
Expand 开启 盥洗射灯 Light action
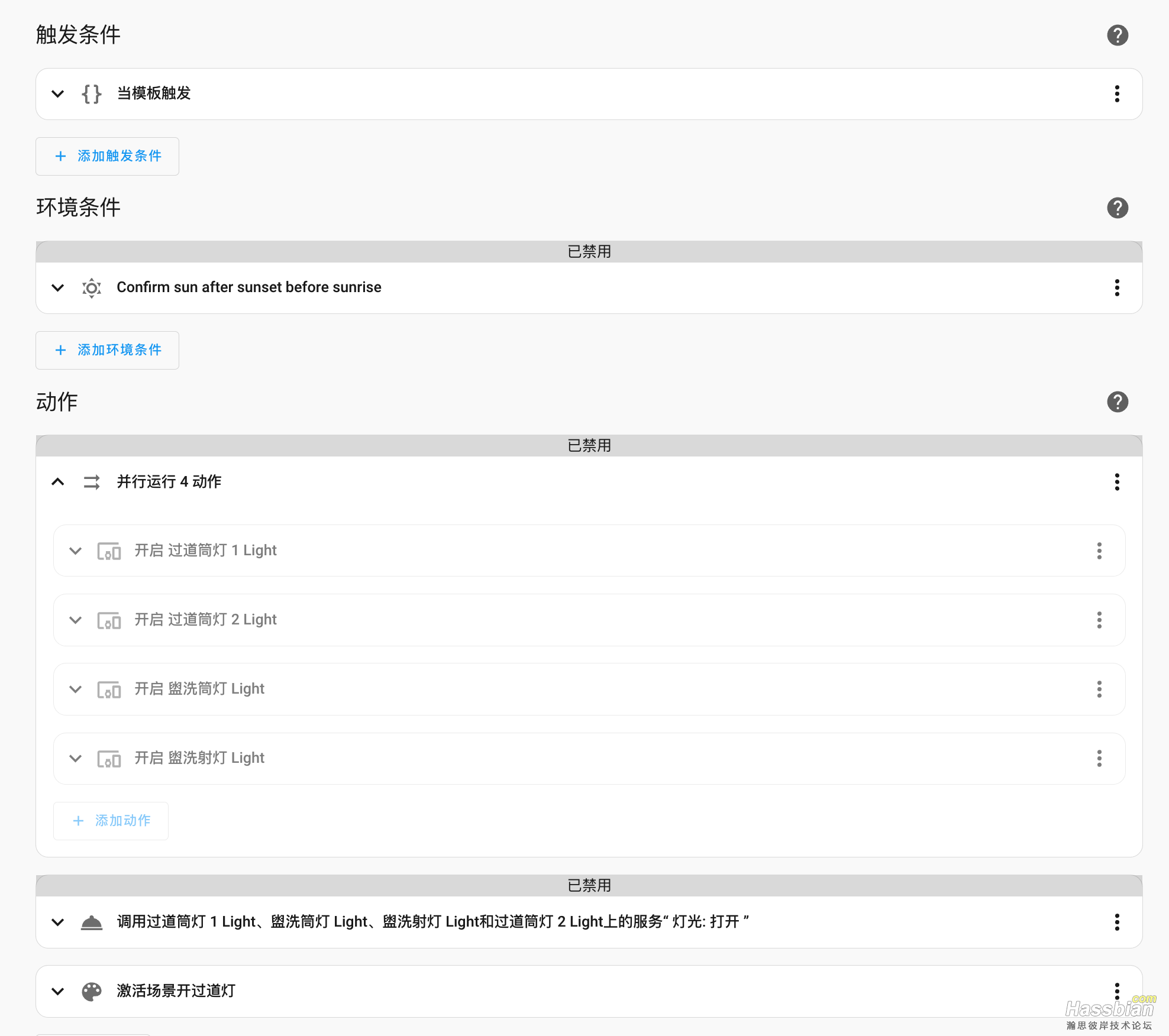(x=75, y=759)
